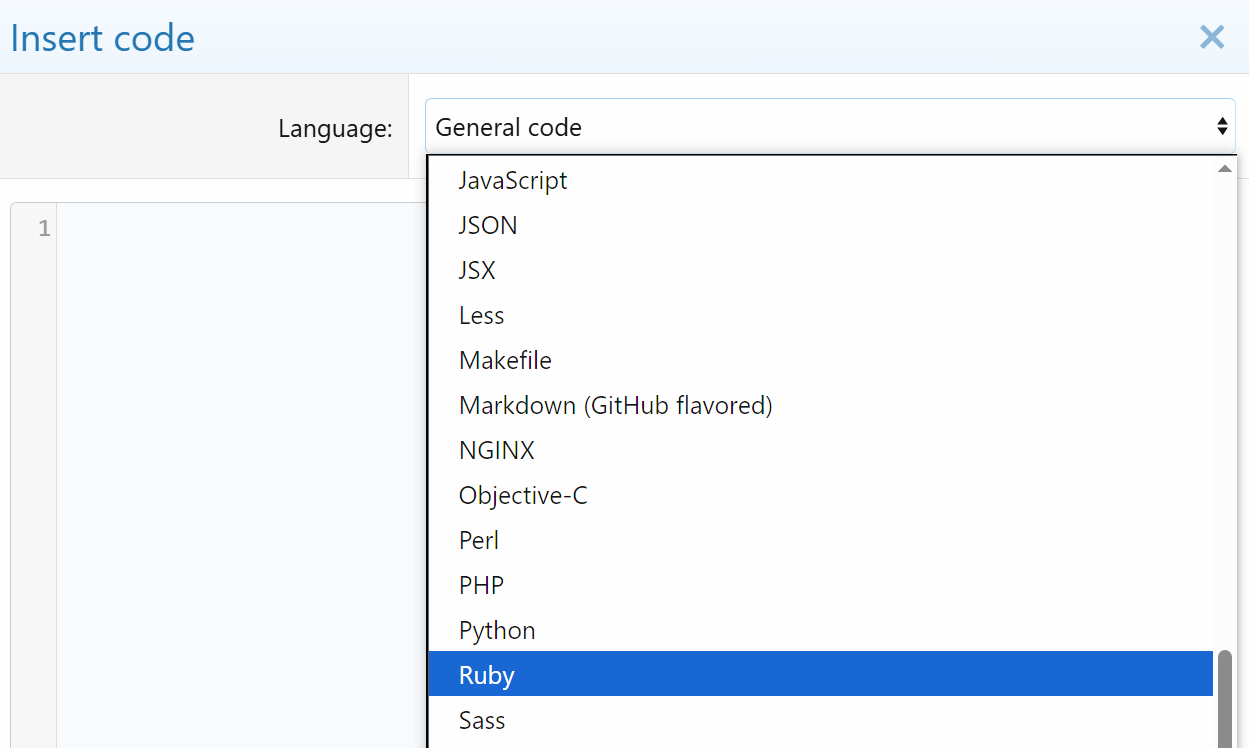
Task: Select the highlighted Ruby option
Action: (820, 676)
